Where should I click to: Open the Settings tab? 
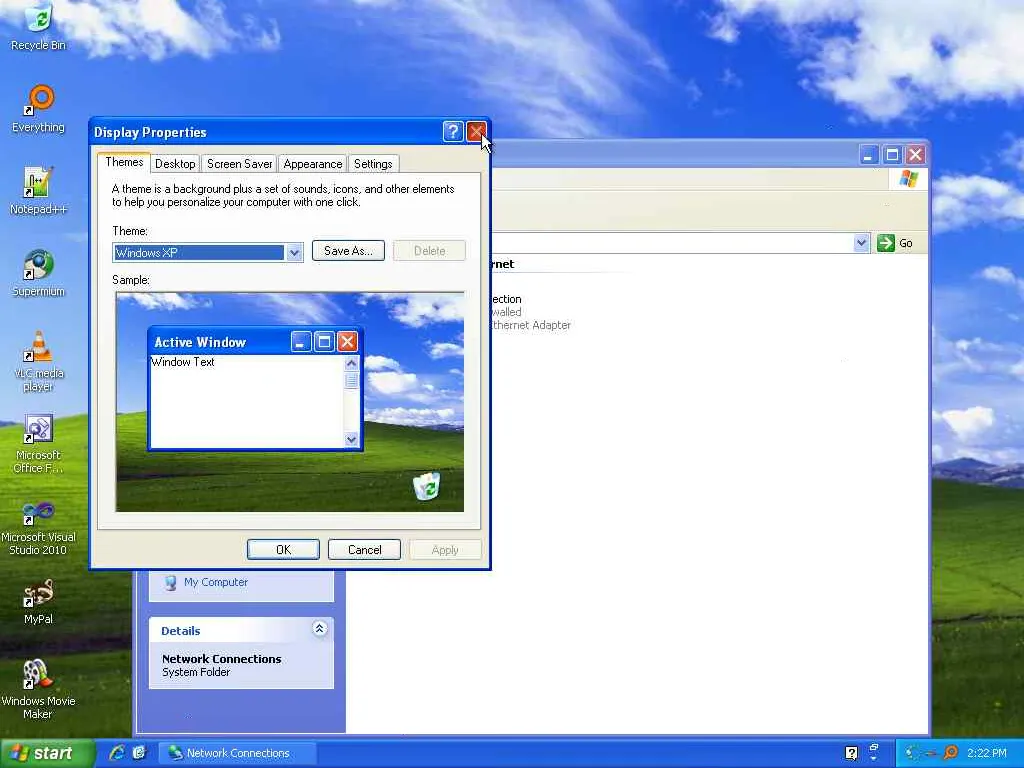point(373,164)
